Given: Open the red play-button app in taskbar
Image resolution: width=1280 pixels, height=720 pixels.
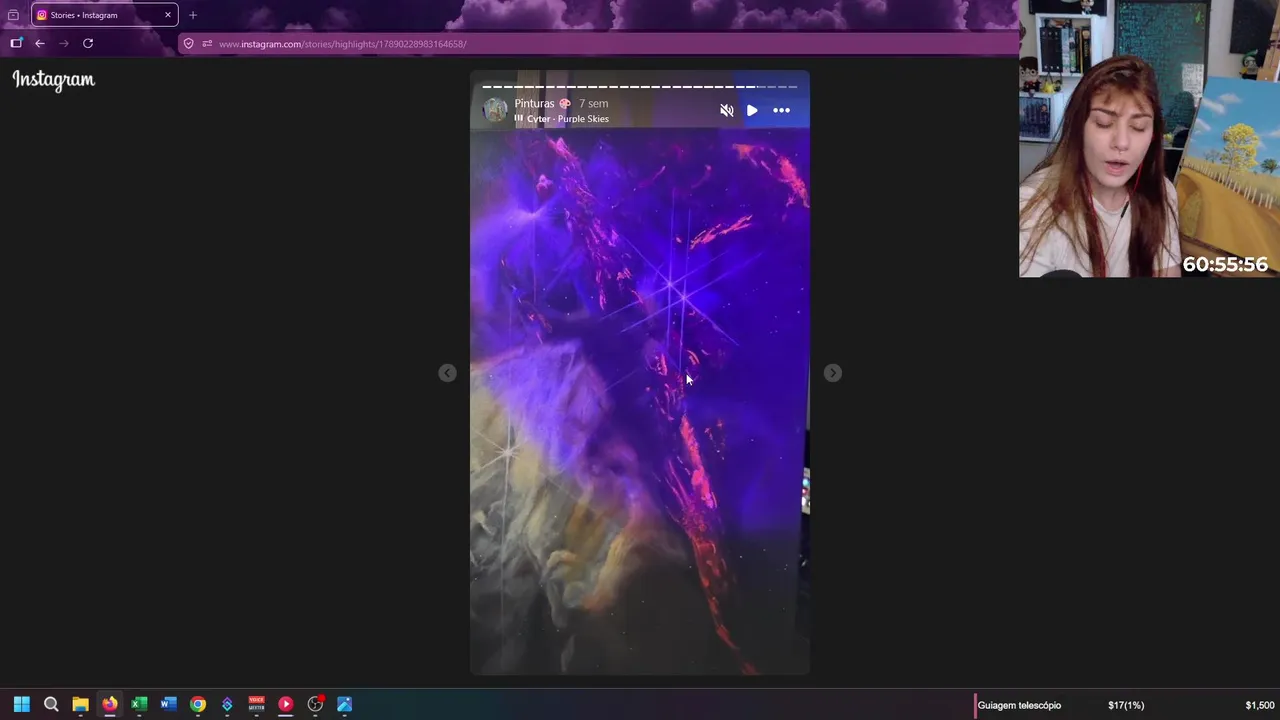Looking at the screenshot, I should pos(286,704).
